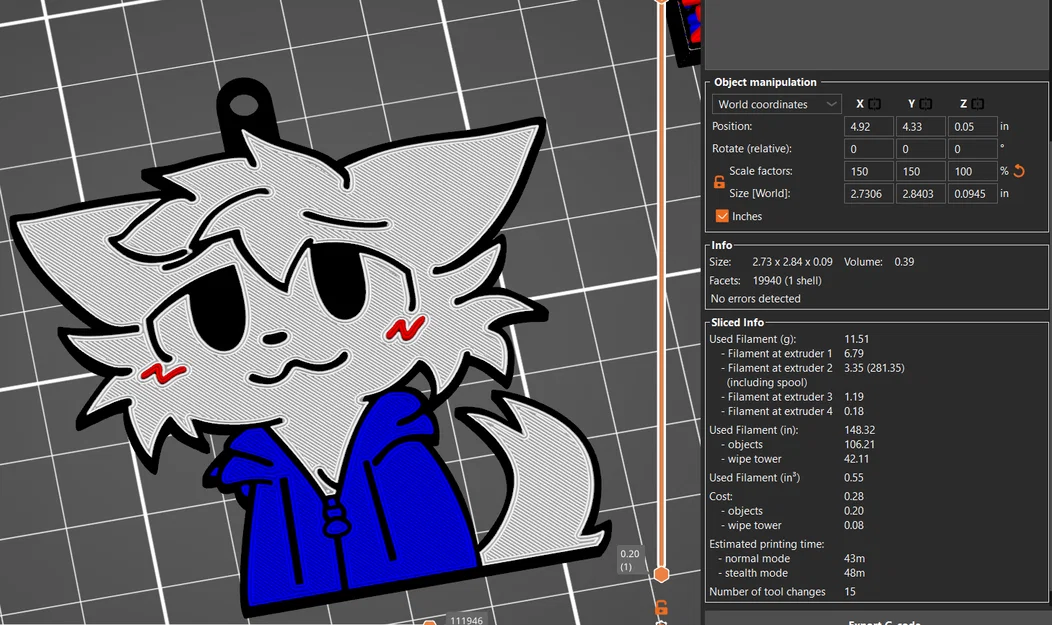
Task: Click the wipe tower filament value 42.11
Action: tap(856, 459)
